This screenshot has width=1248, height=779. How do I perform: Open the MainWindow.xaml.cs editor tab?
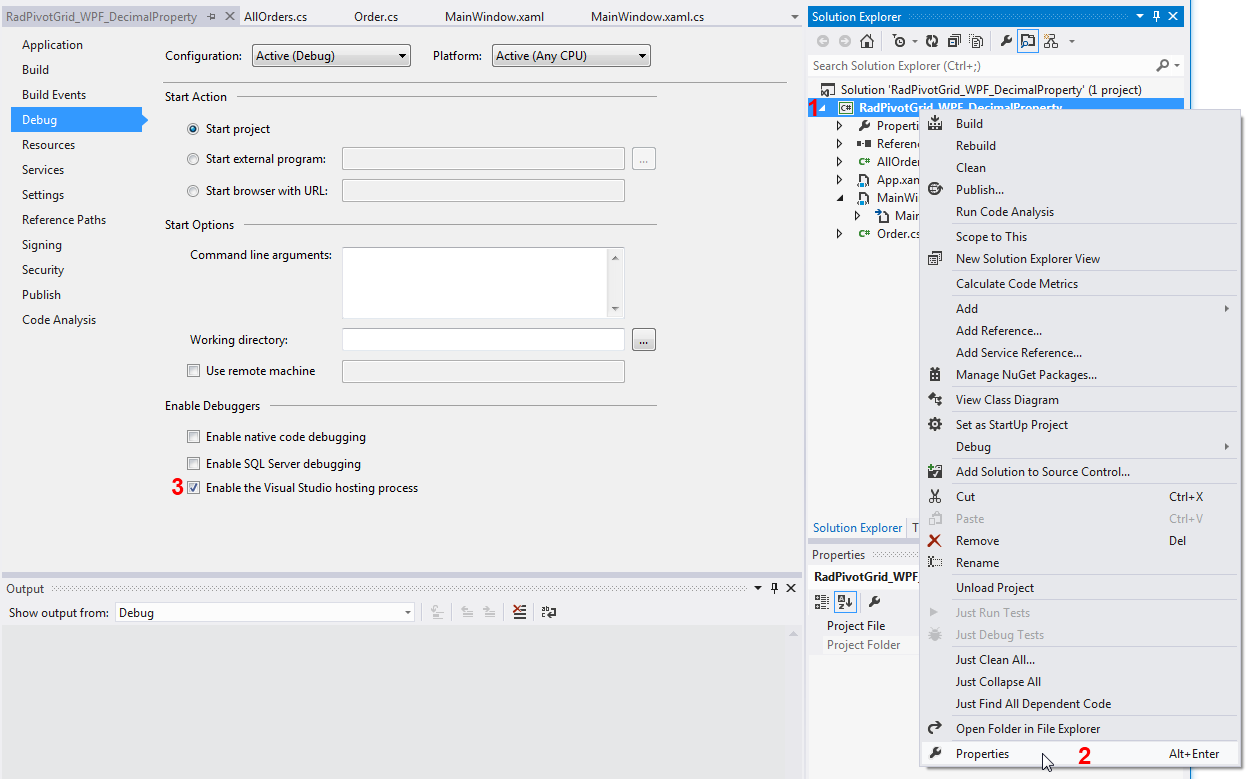click(647, 17)
